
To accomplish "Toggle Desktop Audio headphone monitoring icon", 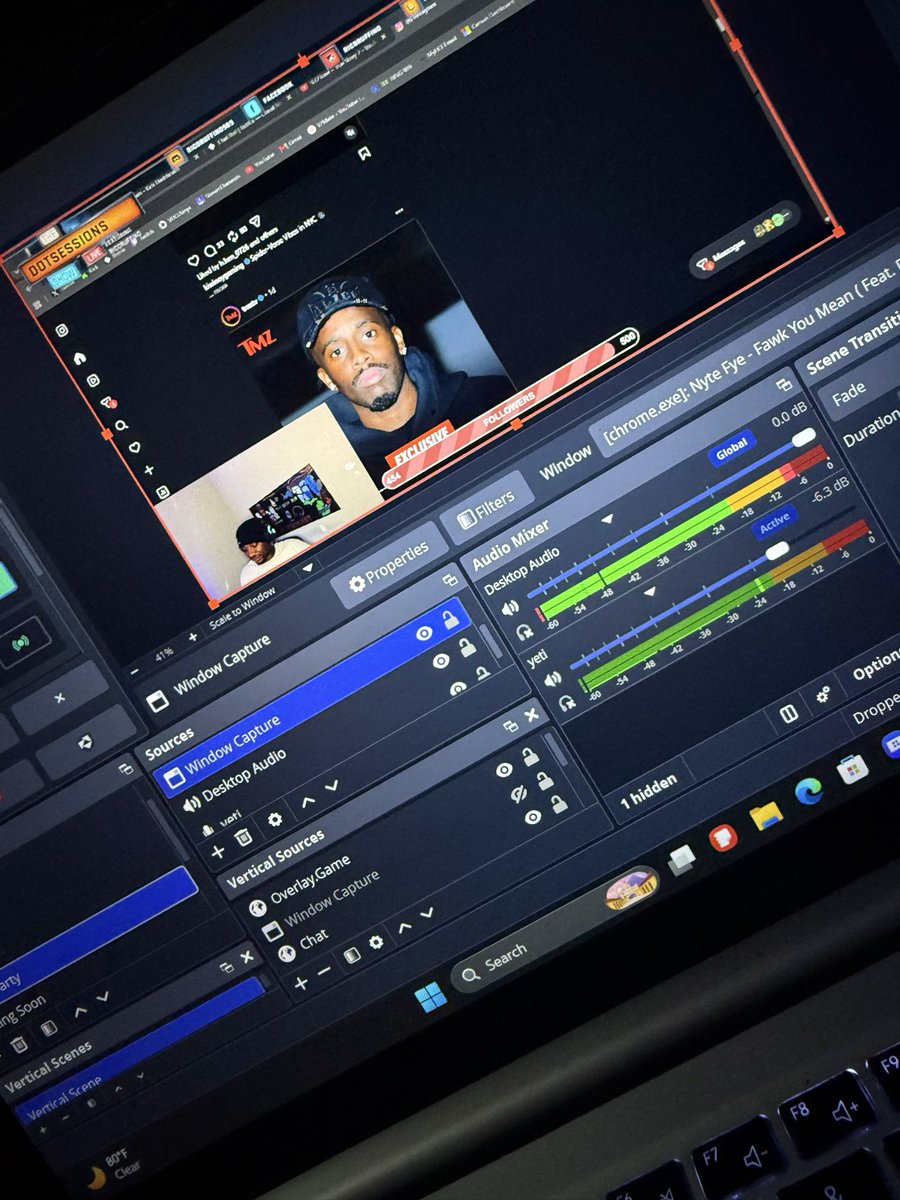I will click(524, 632).
